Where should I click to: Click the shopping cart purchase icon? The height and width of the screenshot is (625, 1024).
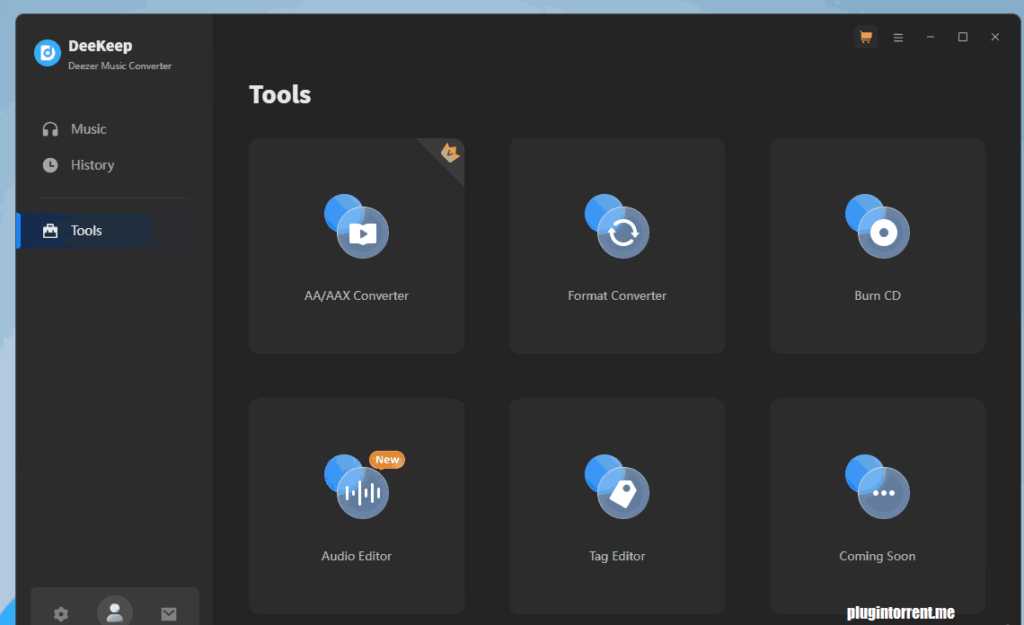(x=866, y=37)
